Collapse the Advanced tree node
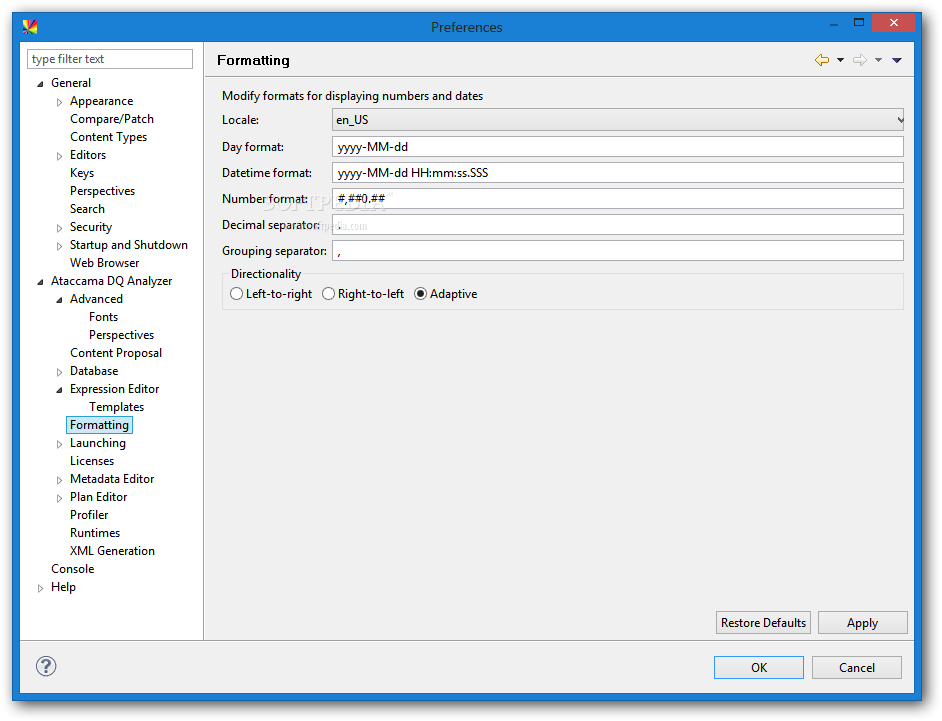Screen dimensions: 942x721 pyautogui.click(x=59, y=300)
